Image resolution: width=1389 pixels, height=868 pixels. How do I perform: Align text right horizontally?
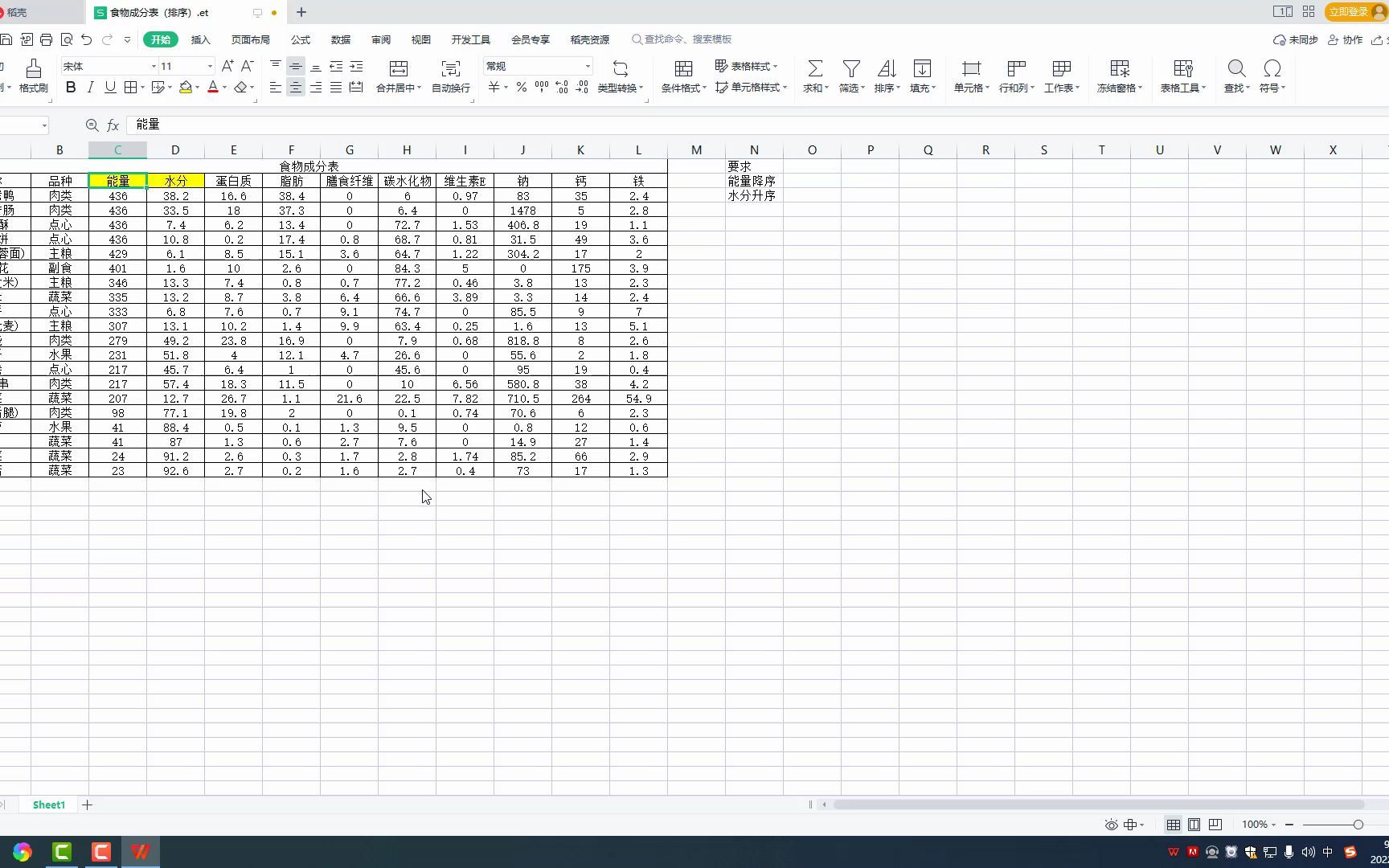316,88
